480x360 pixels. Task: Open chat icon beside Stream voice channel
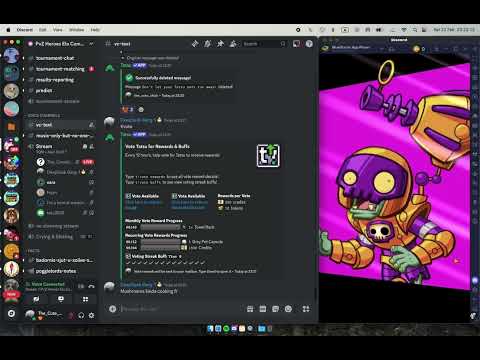(85, 146)
